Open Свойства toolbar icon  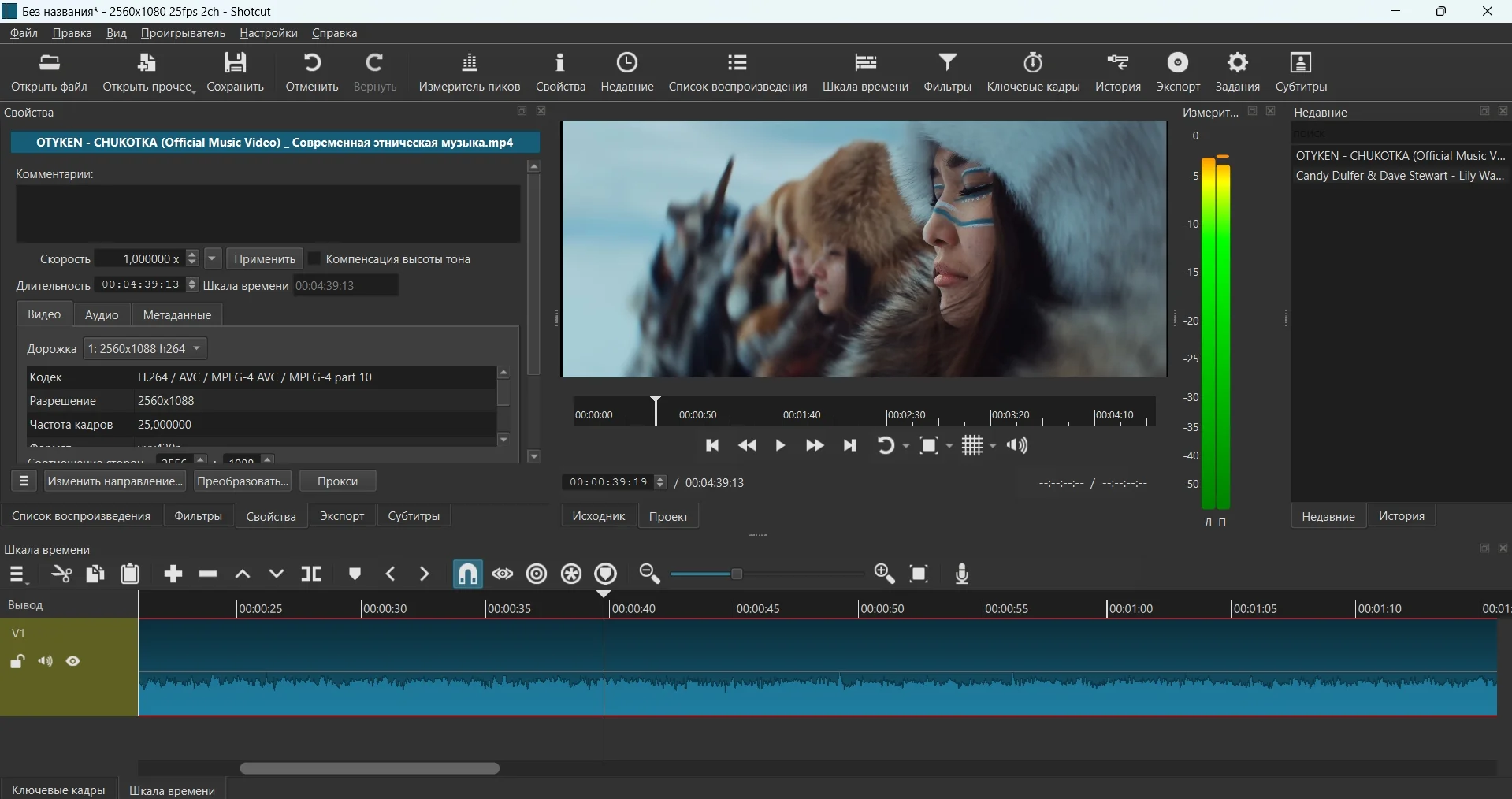[560, 72]
